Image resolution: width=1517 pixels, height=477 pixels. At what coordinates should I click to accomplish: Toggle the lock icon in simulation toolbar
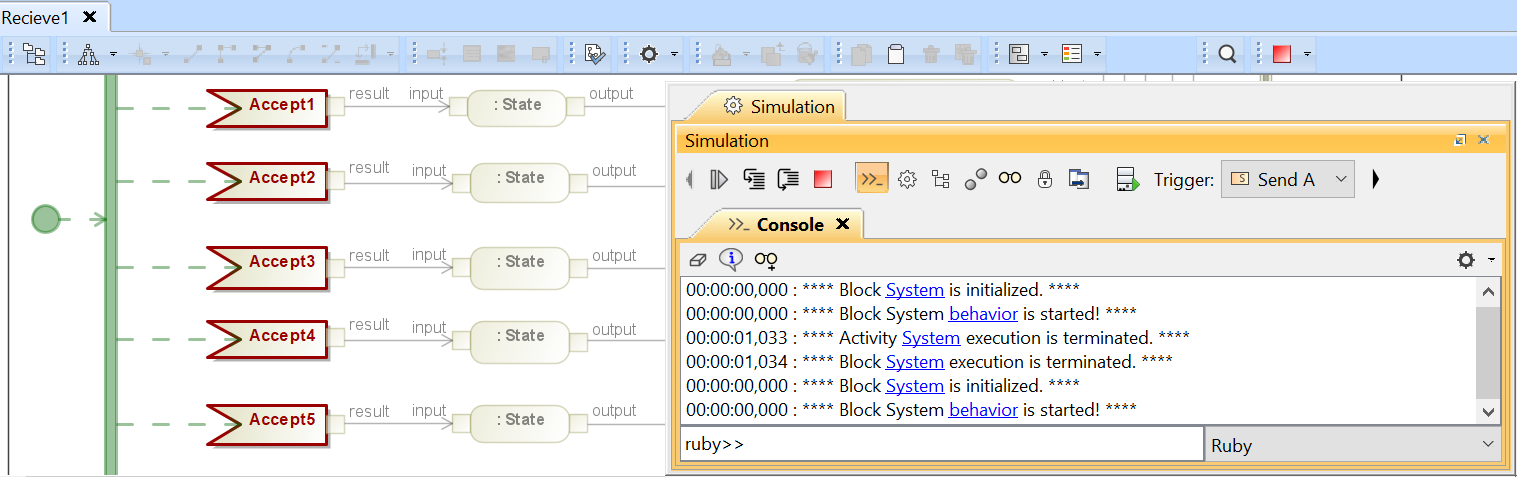[x=1044, y=179]
